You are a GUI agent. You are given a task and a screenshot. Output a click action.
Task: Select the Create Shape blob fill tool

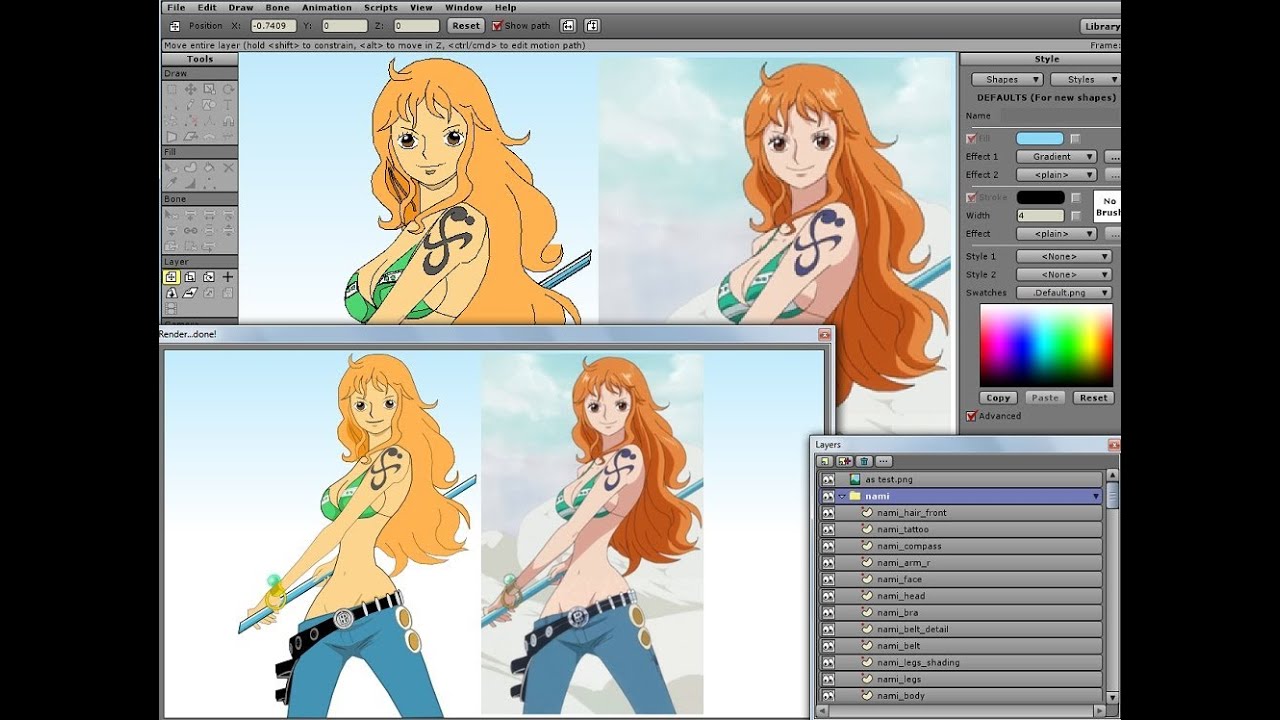(190, 167)
